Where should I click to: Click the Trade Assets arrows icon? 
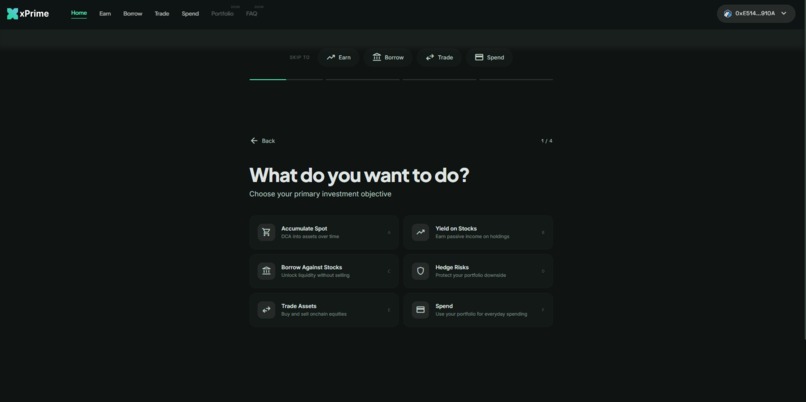(266, 310)
